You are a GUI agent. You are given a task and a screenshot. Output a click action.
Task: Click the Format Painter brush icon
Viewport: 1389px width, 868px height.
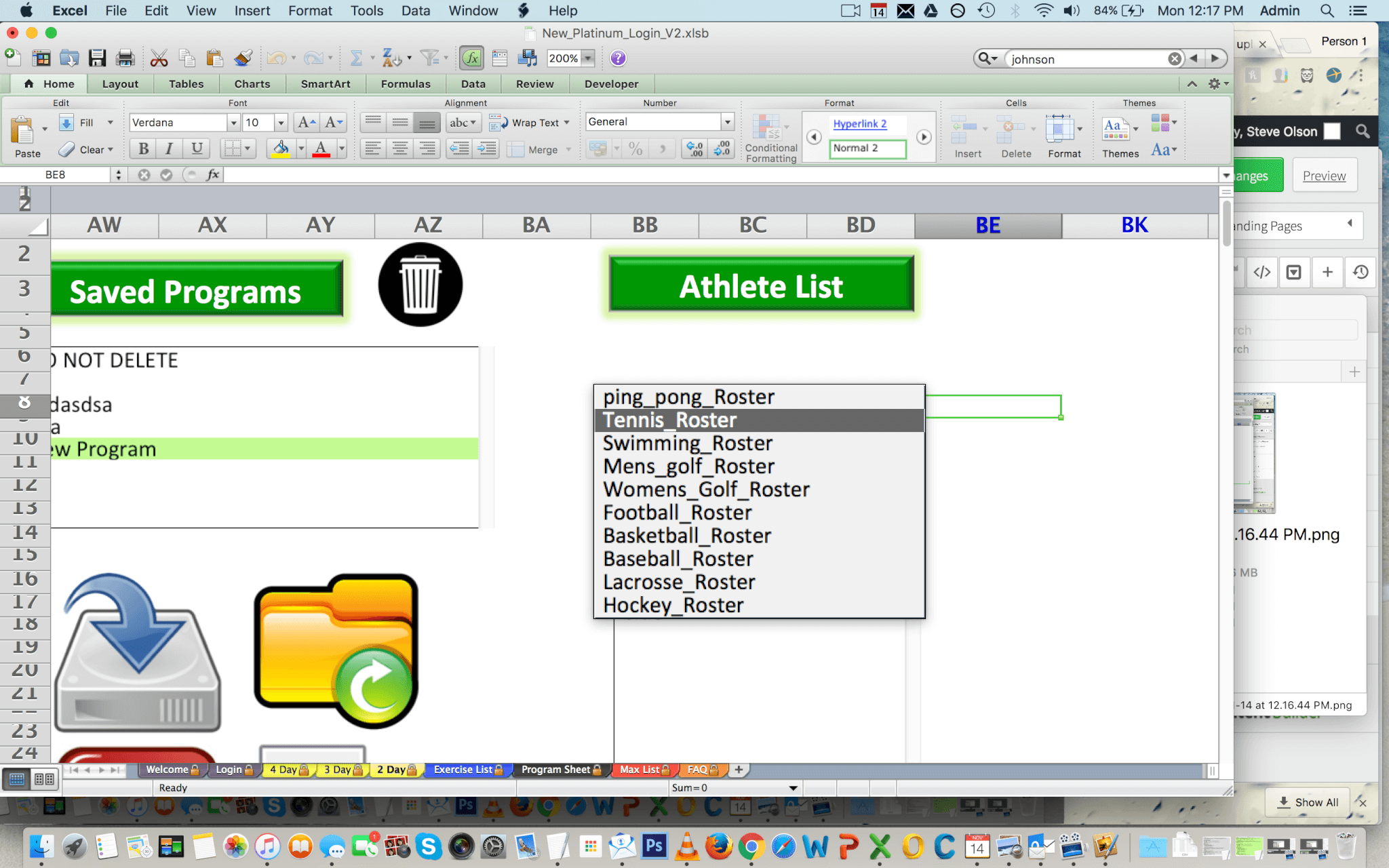[243, 58]
